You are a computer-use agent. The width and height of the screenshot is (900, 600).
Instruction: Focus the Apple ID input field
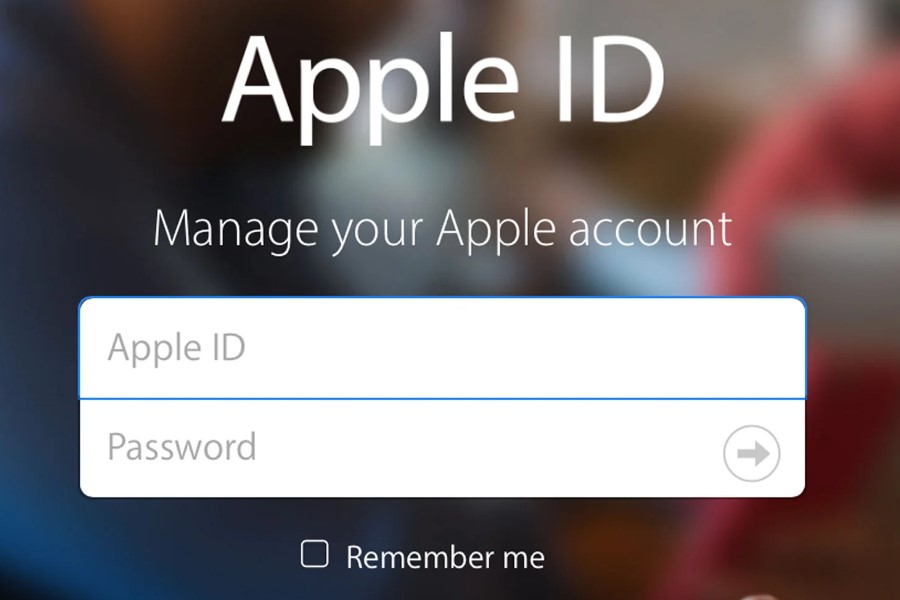pyautogui.click(x=442, y=348)
